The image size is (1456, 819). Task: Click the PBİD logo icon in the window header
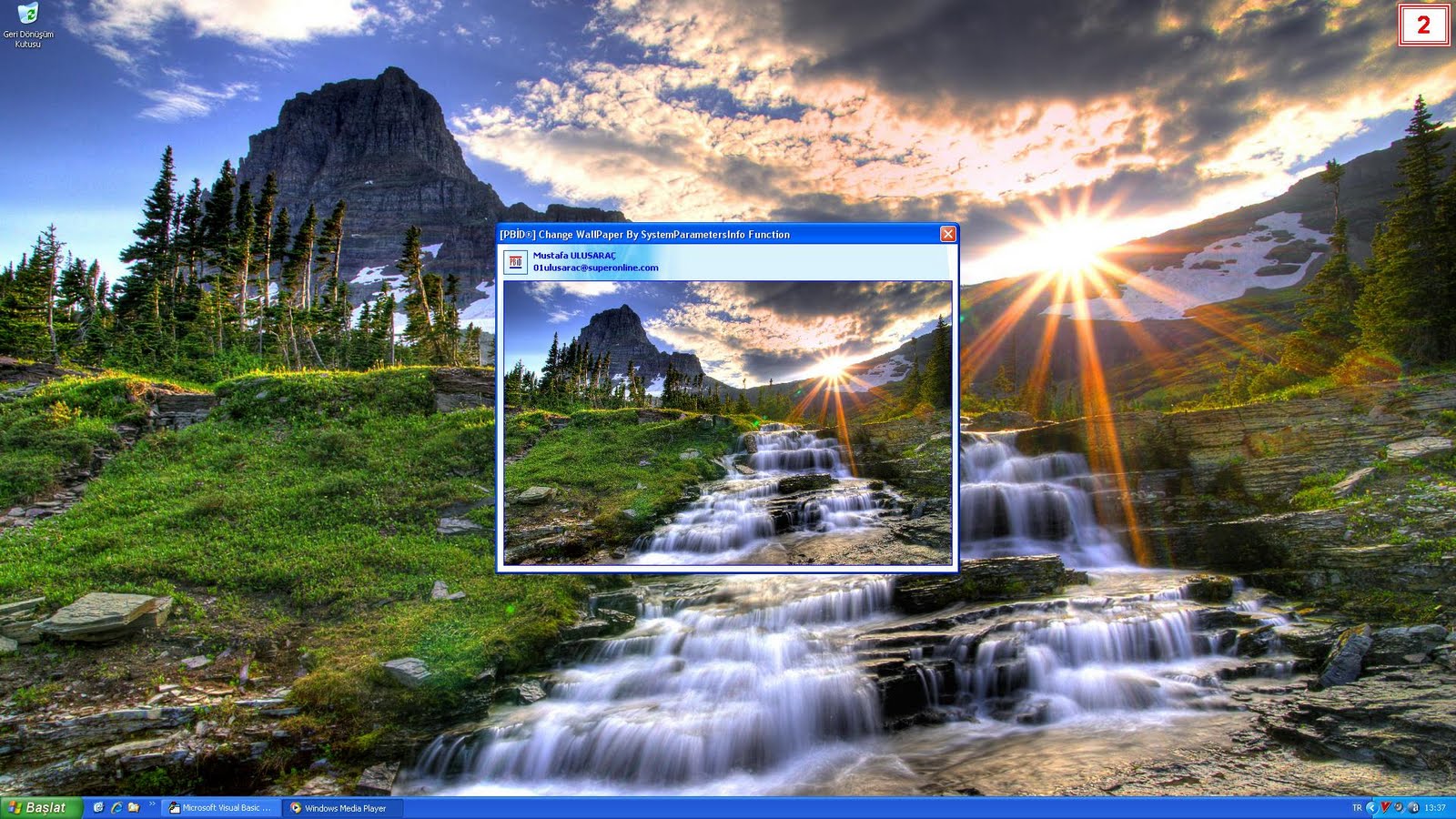click(x=516, y=261)
